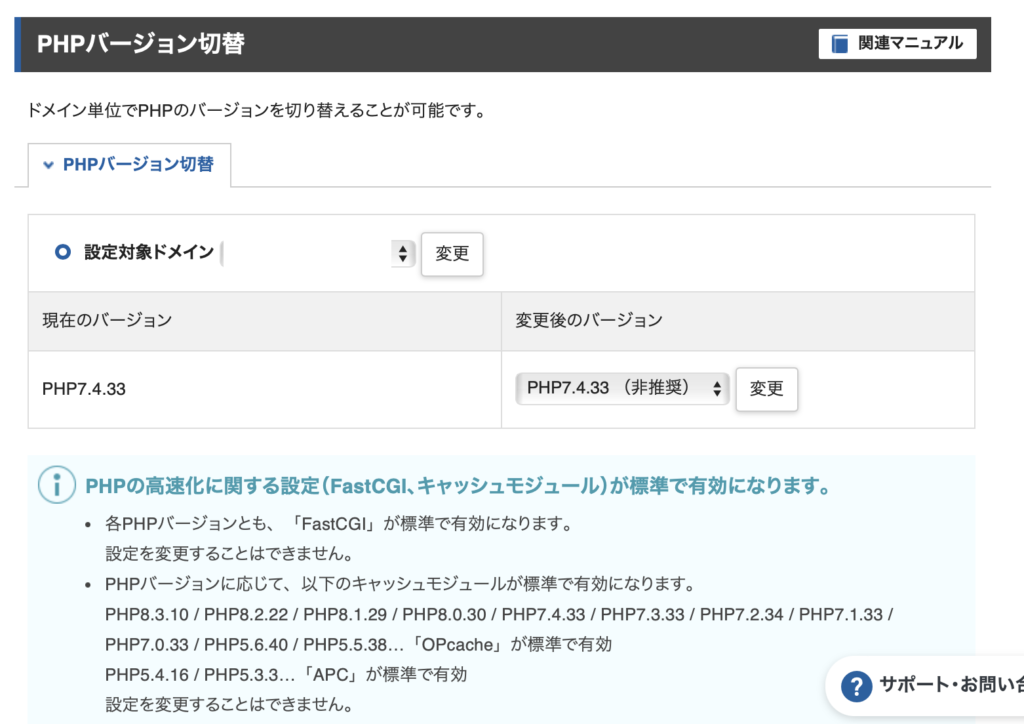This screenshot has width=1024, height=724.
Task: Click the up-down arrows of the version dropdown
Action: tap(717, 389)
